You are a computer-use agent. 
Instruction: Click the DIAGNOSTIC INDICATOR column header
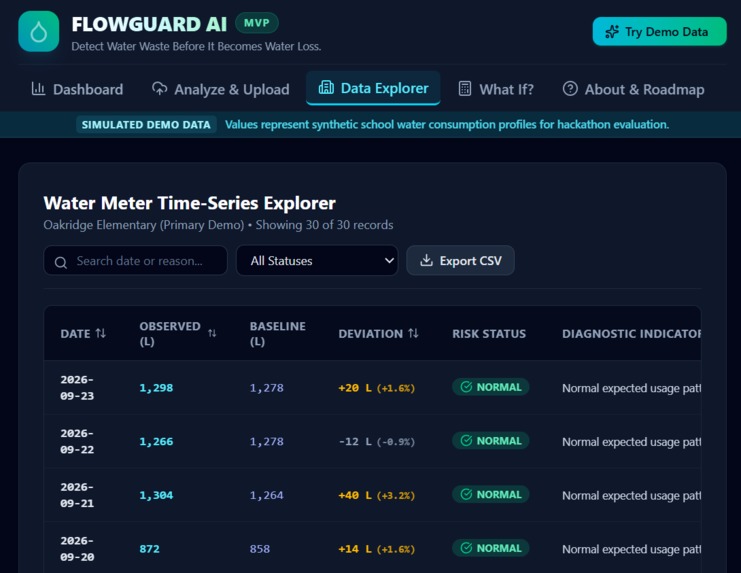[631, 334]
